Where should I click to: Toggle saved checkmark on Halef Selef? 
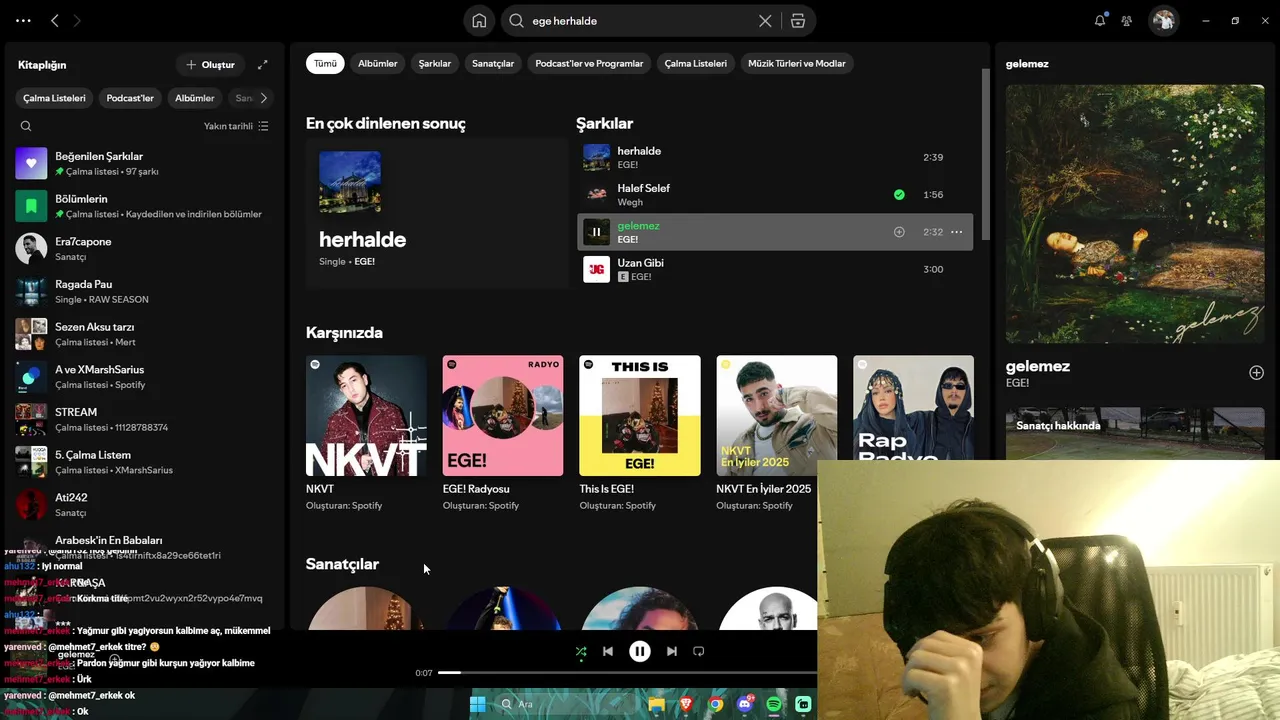(x=899, y=195)
